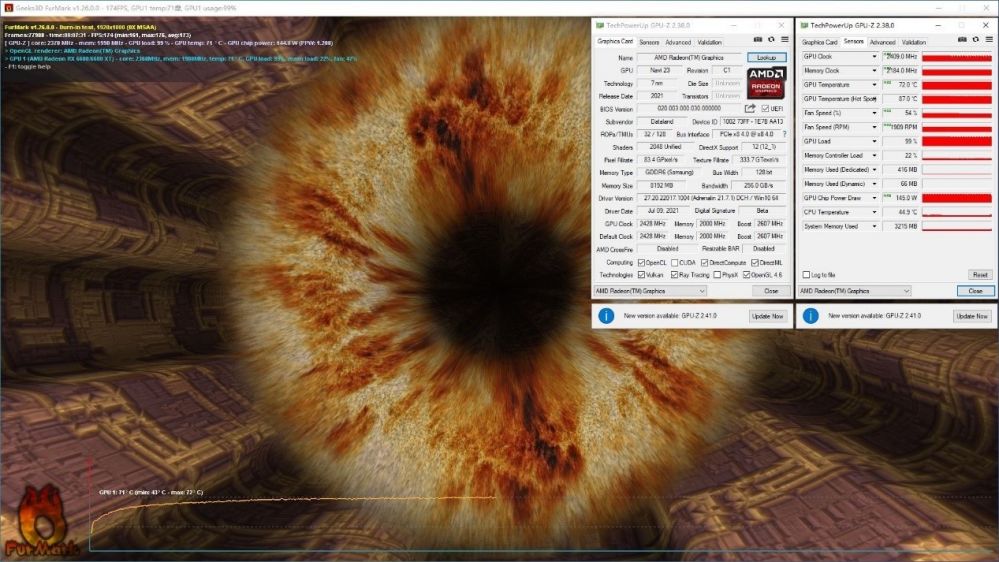The height and width of the screenshot is (562, 999).
Task: Click the Device ID field
Action: click(754, 122)
